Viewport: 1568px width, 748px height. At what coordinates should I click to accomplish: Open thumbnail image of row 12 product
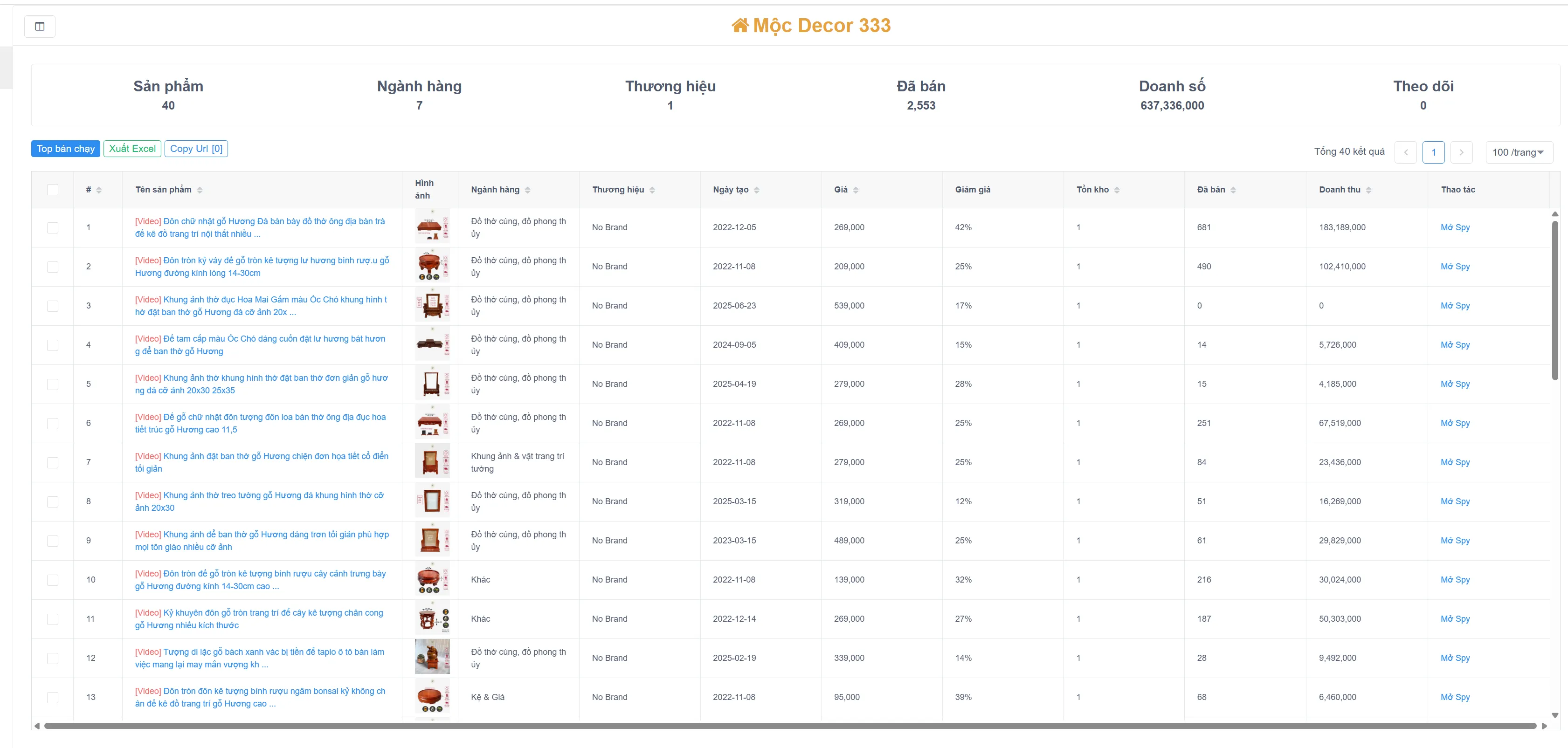click(x=432, y=657)
